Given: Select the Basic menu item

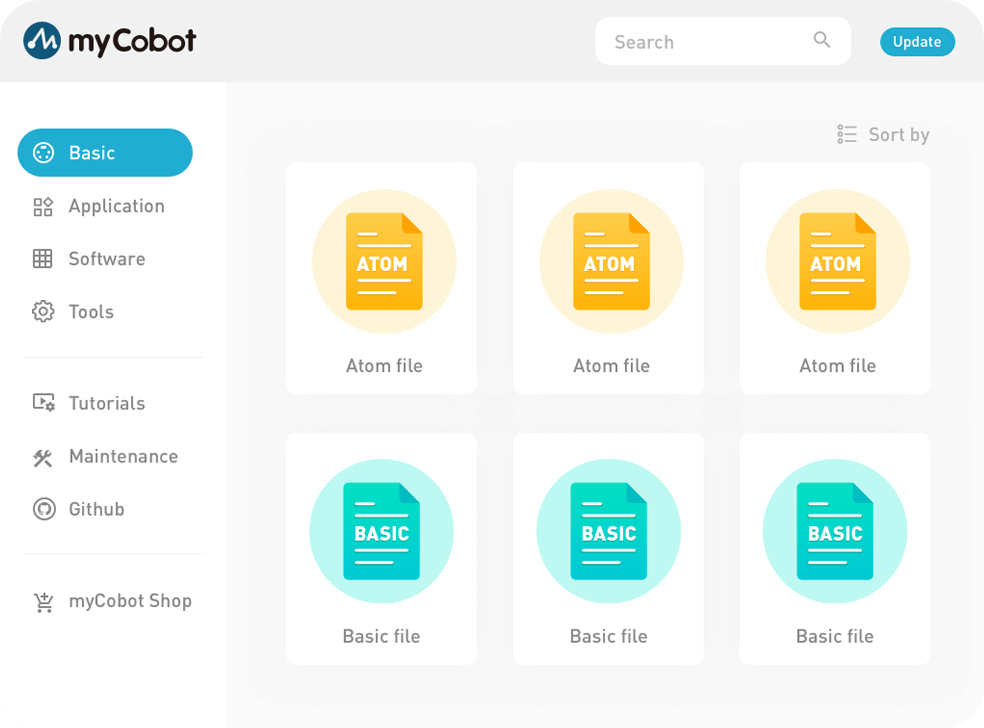Looking at the screenshot, I should point(105,153).
